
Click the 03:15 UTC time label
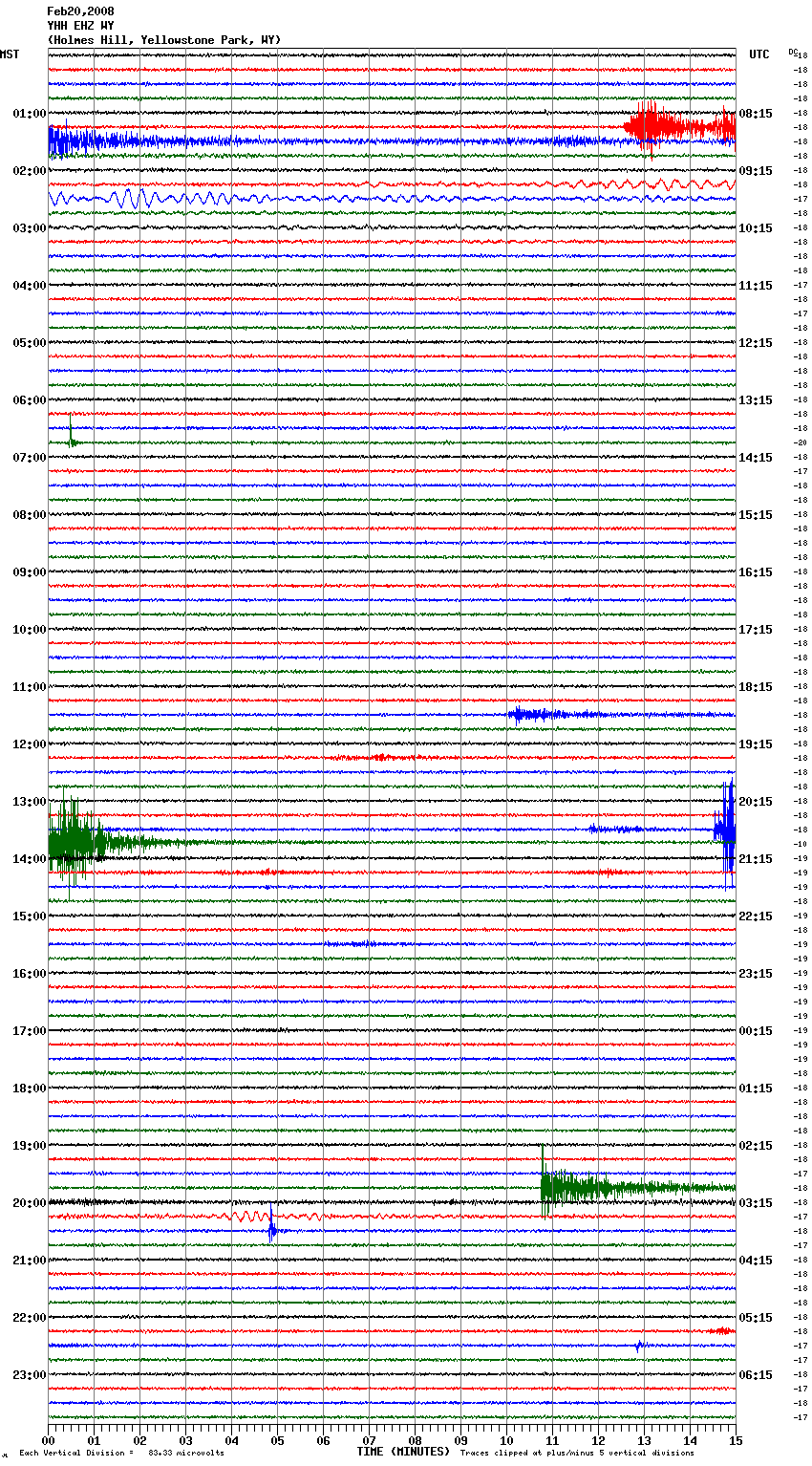point(756,1203)
